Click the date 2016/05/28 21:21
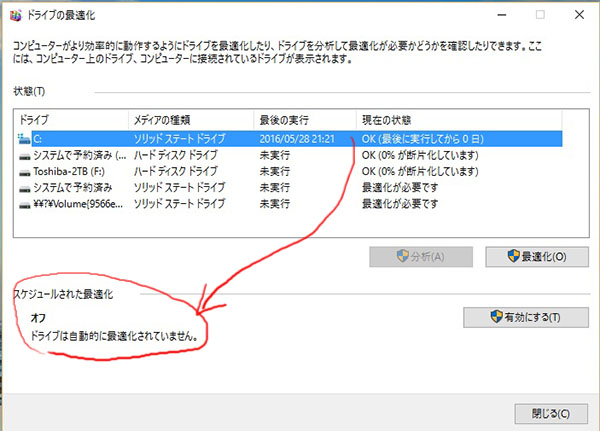 (x=297, y=139)
